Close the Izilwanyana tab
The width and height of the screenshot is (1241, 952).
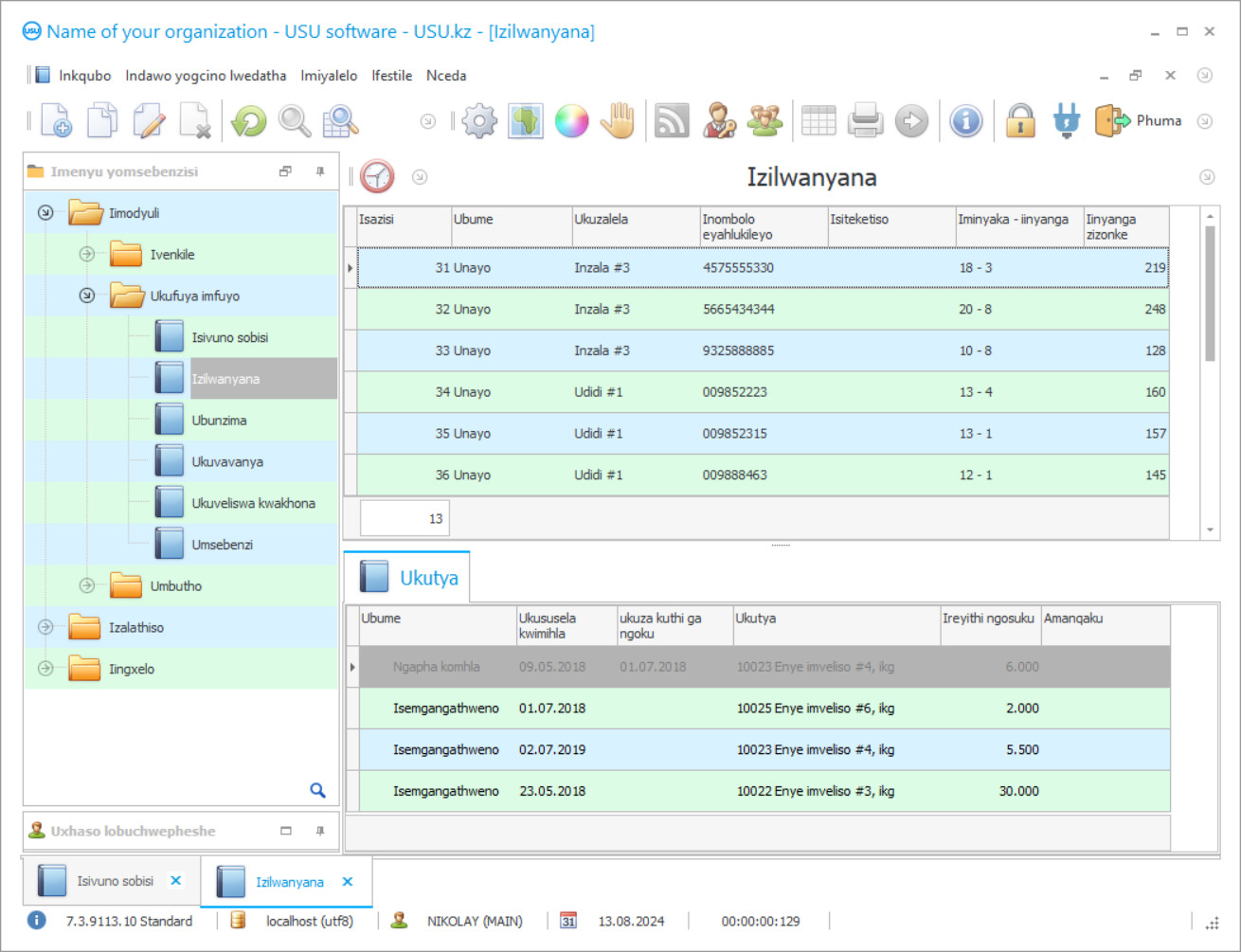(348, 882)
